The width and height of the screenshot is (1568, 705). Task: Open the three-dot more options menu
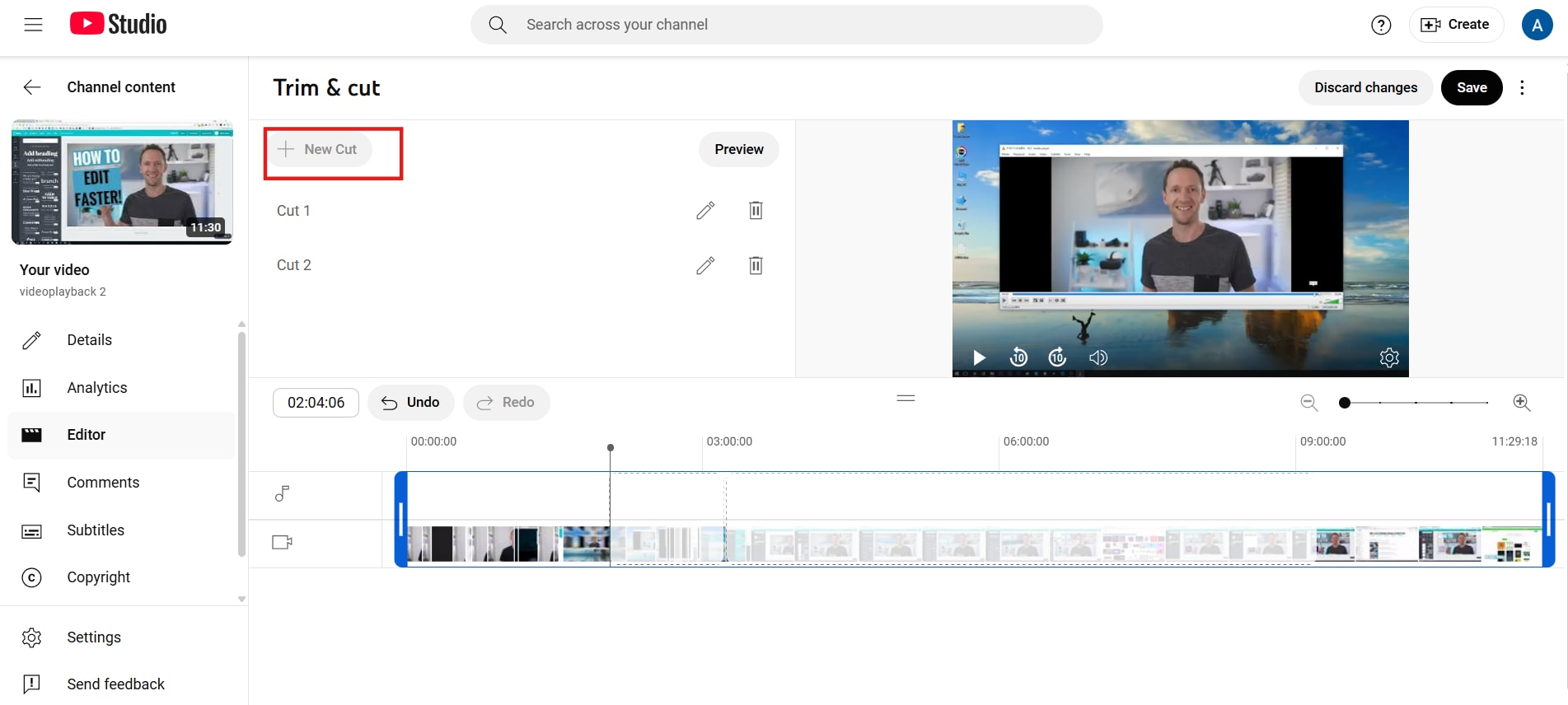(x=1522, y=87)
